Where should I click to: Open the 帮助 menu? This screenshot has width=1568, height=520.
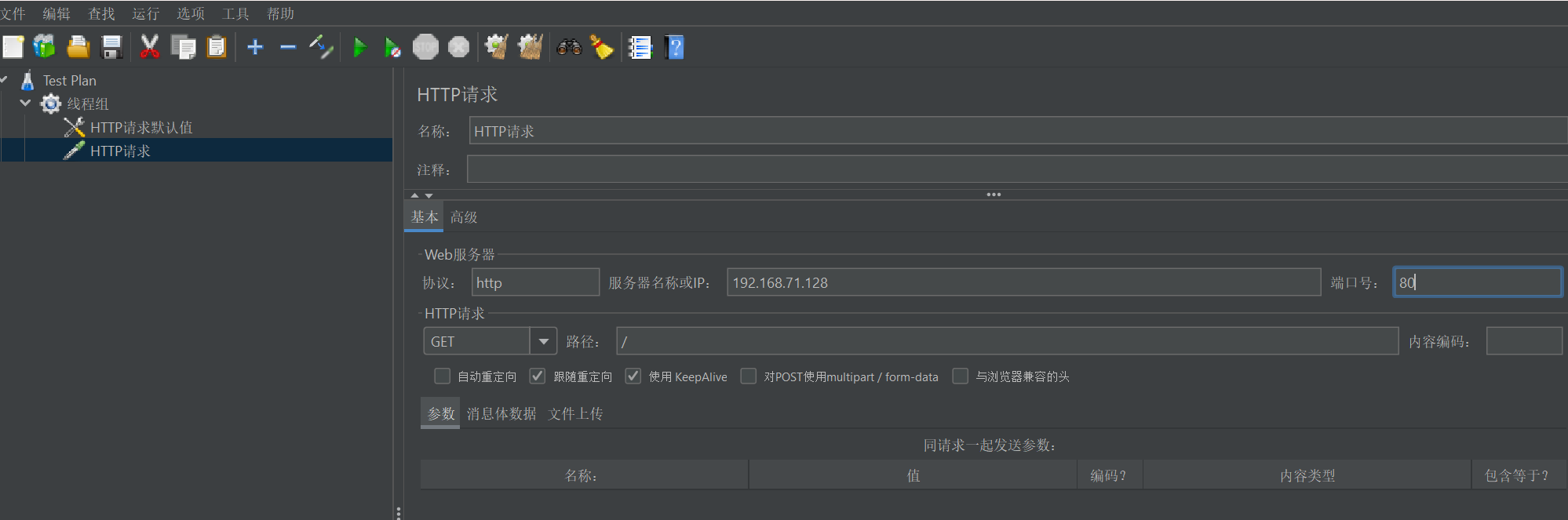click(x=280, y=13)
